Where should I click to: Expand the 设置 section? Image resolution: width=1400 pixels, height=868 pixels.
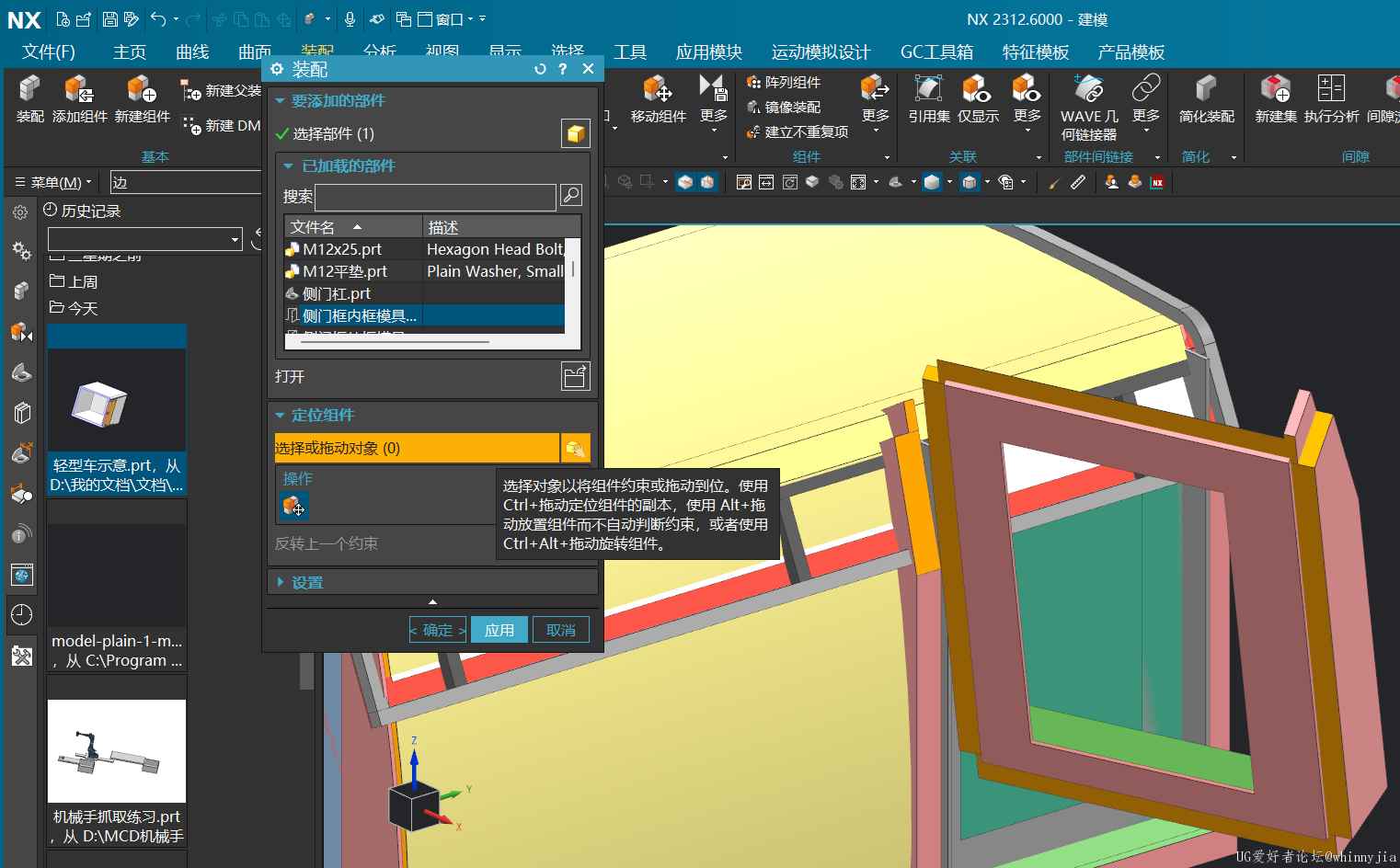click(x=281, y=582)
